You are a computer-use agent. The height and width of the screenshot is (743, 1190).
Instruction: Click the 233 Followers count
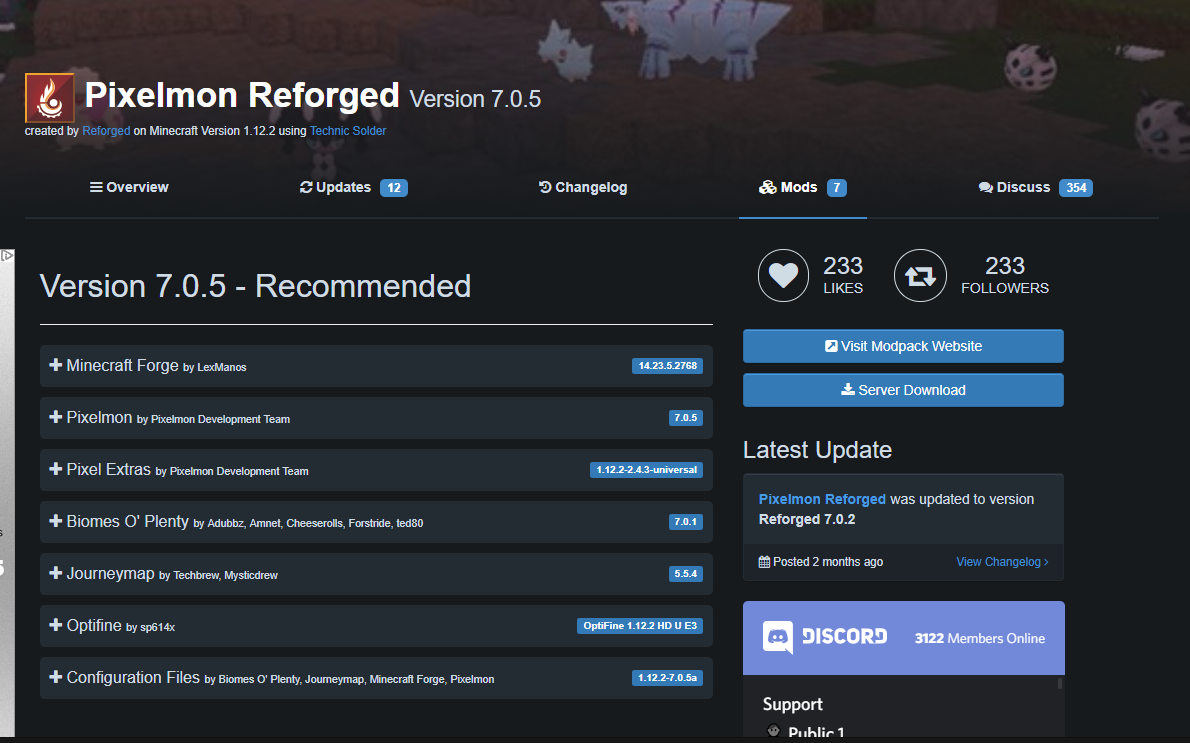(x=1005, y=266)
